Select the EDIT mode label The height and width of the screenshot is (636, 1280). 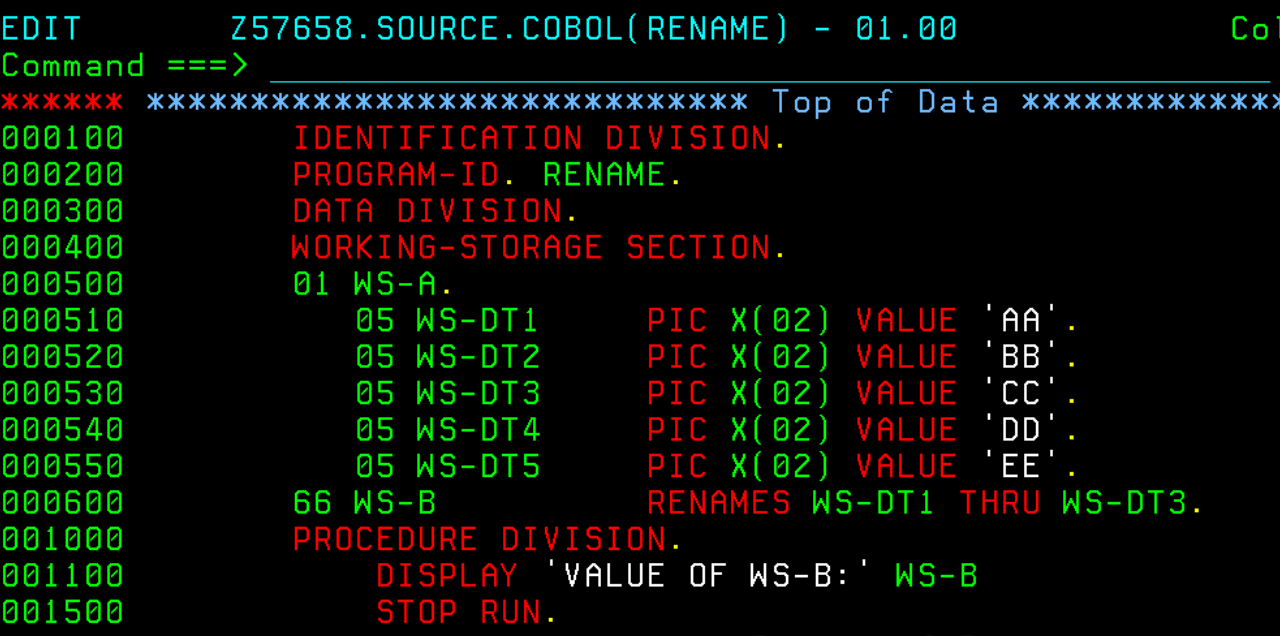point(40,28)
